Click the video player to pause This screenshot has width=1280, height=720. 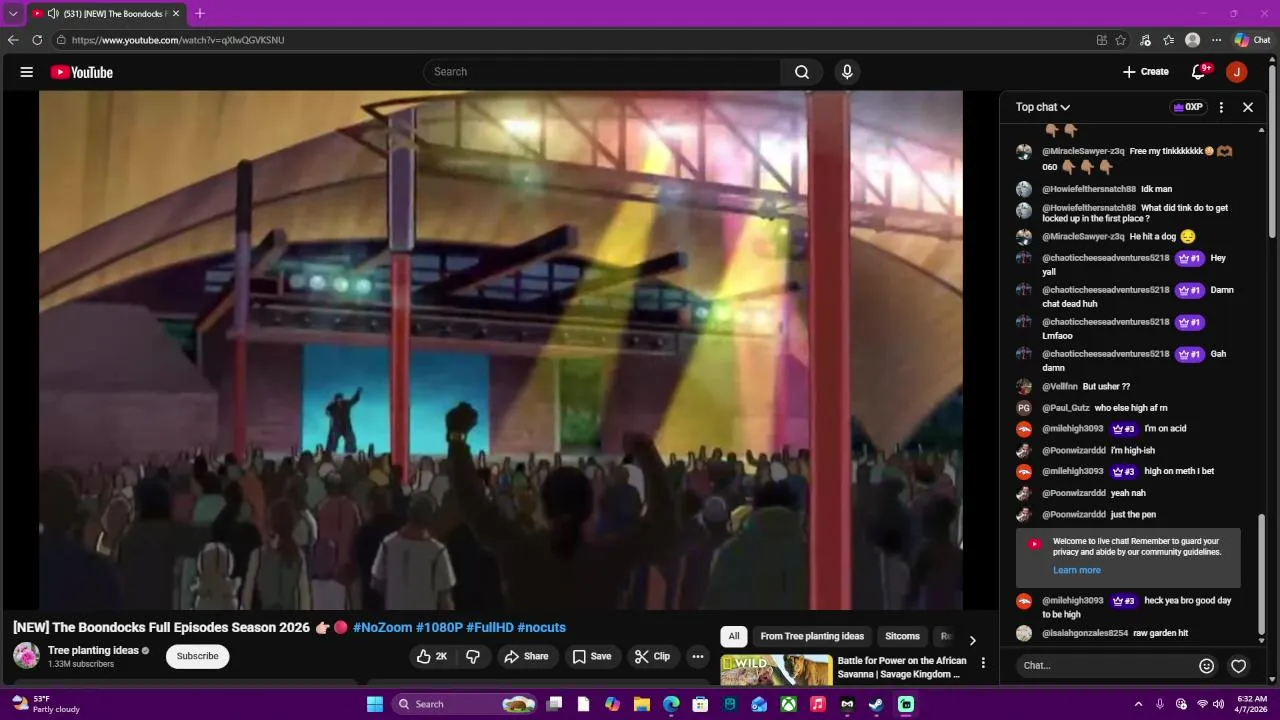click(x=500, y=350)
